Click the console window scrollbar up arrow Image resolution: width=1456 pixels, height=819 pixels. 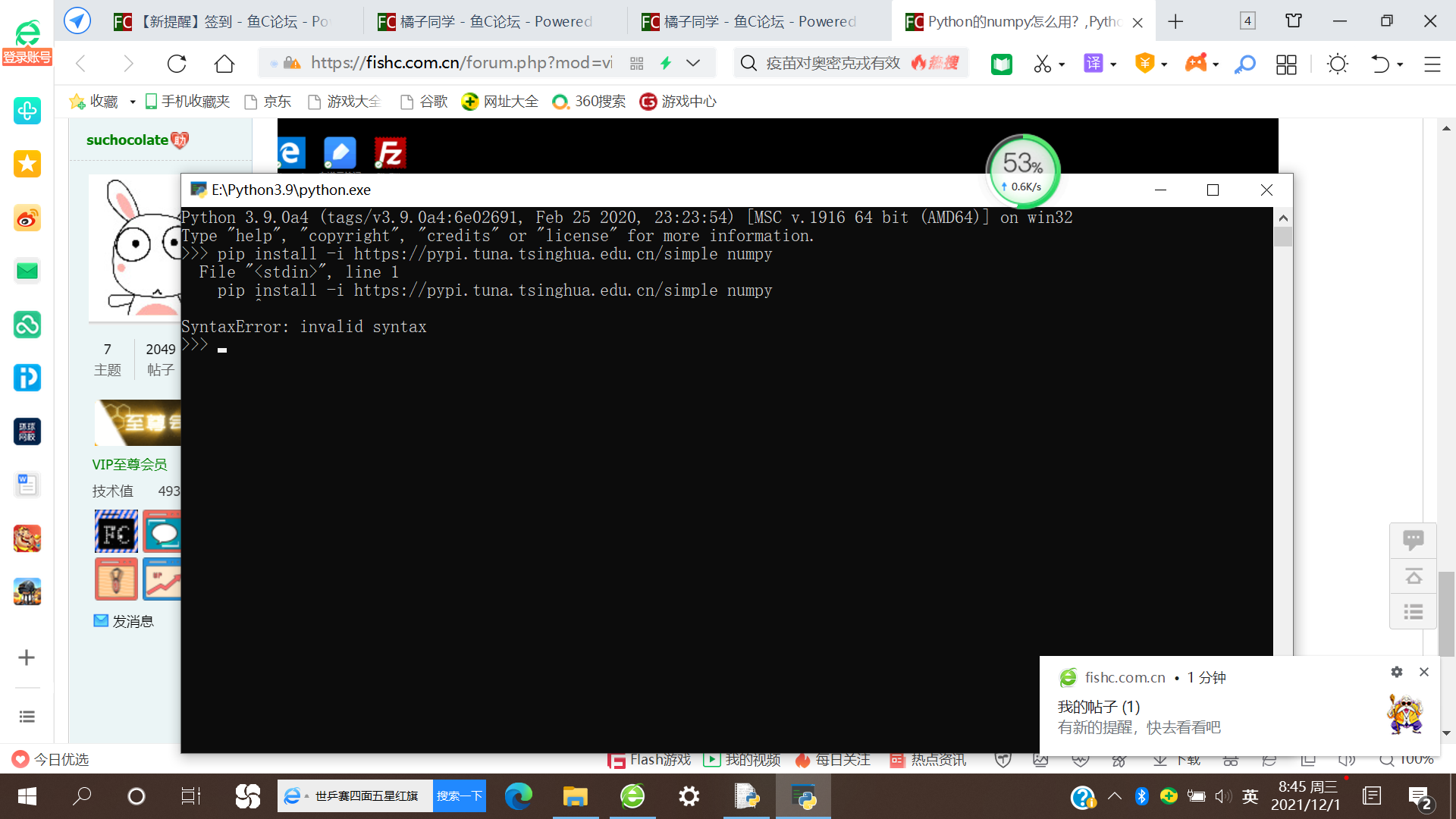click(1283, 218)
